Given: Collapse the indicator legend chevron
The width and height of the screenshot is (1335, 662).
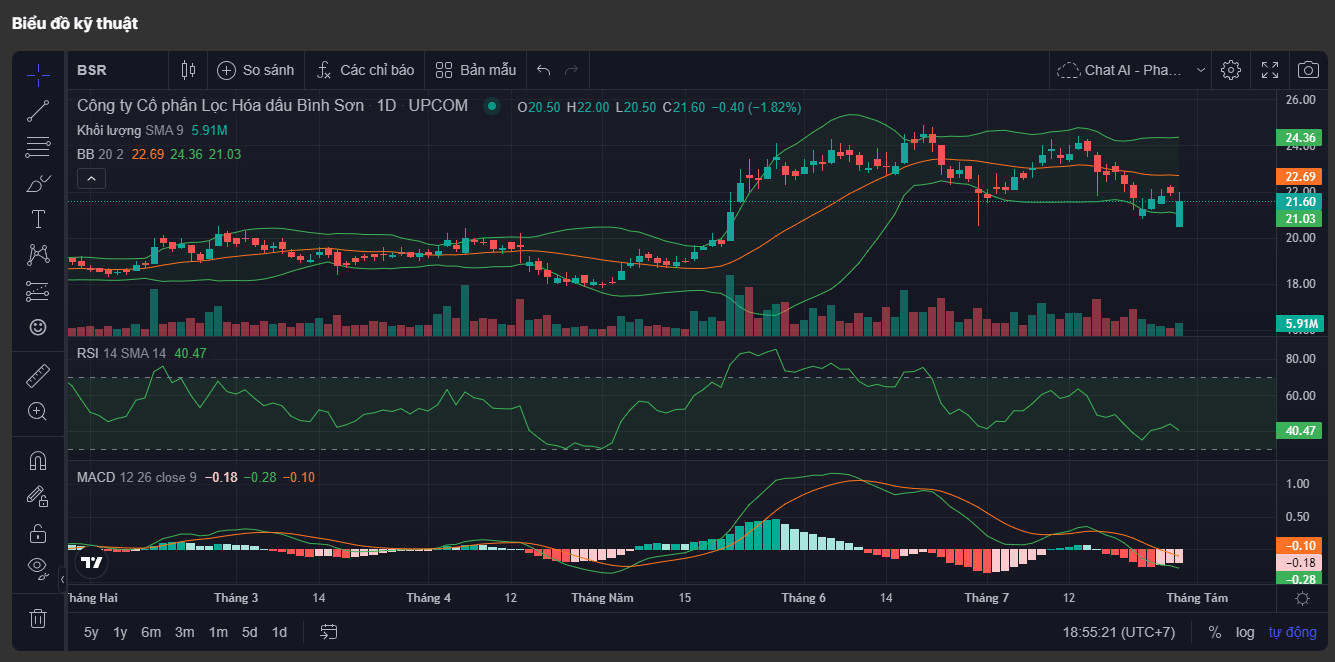Looking at the screenshot, I should coord(90,179).
